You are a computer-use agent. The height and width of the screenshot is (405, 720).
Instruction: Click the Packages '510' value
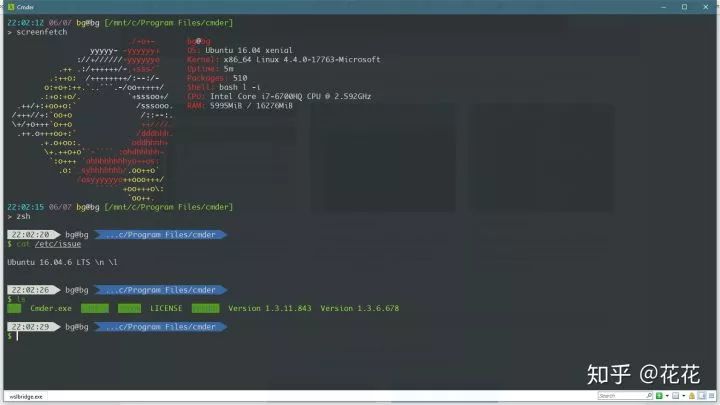240,78
